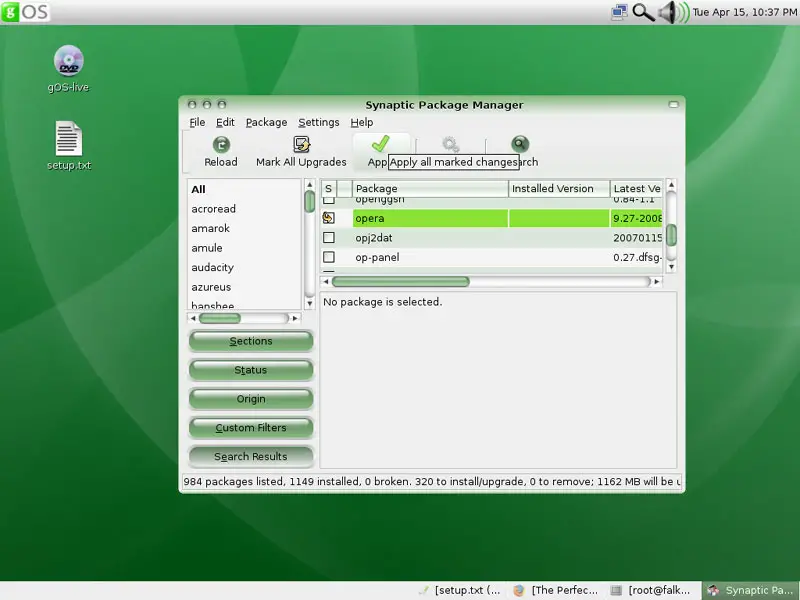Click the category list scroll-up arrow
The width and height of the screenshot is (800, 600).
[x=309, y=185]
